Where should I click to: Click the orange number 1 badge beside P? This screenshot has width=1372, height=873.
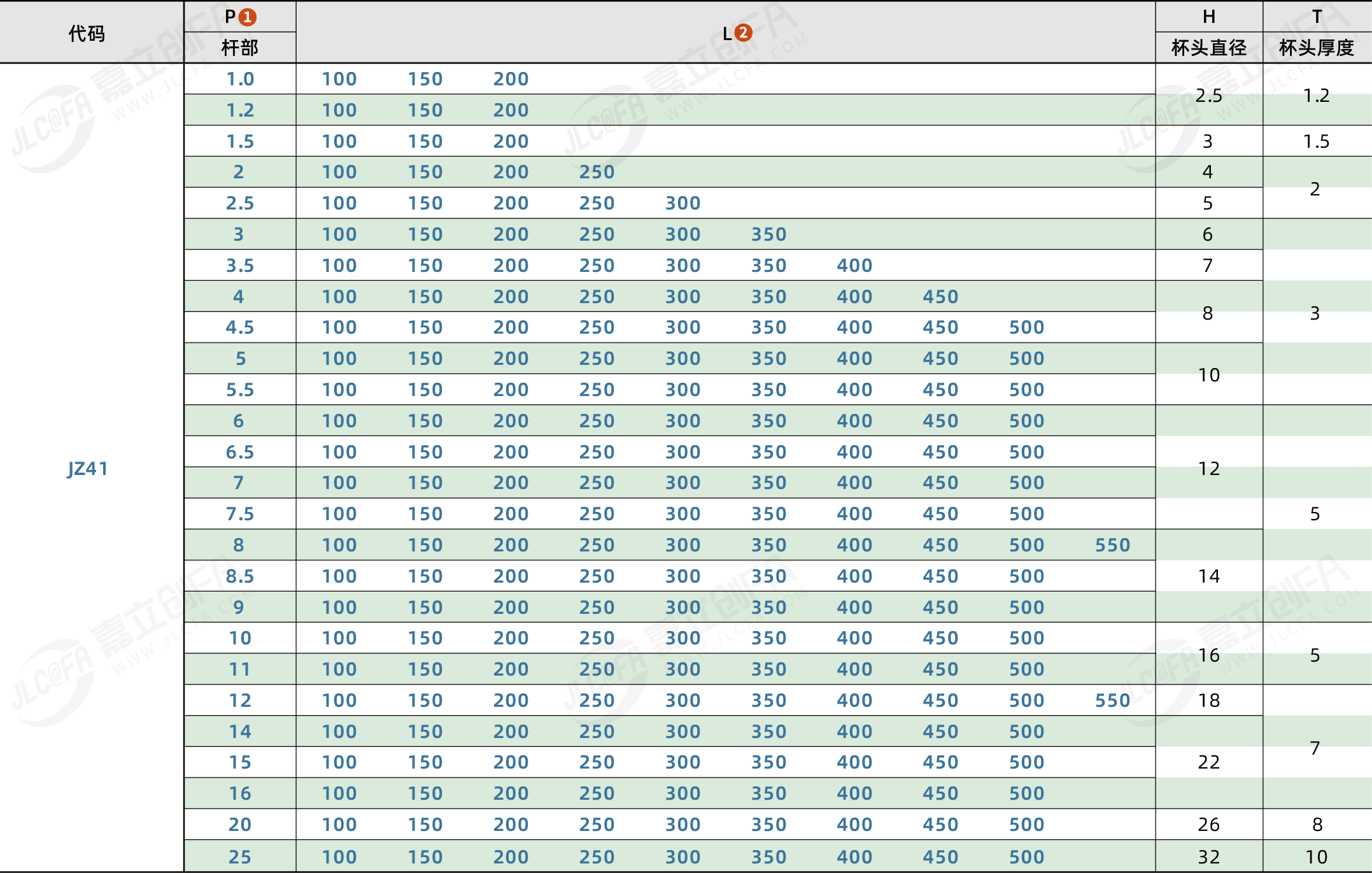(x=248, y=17)
